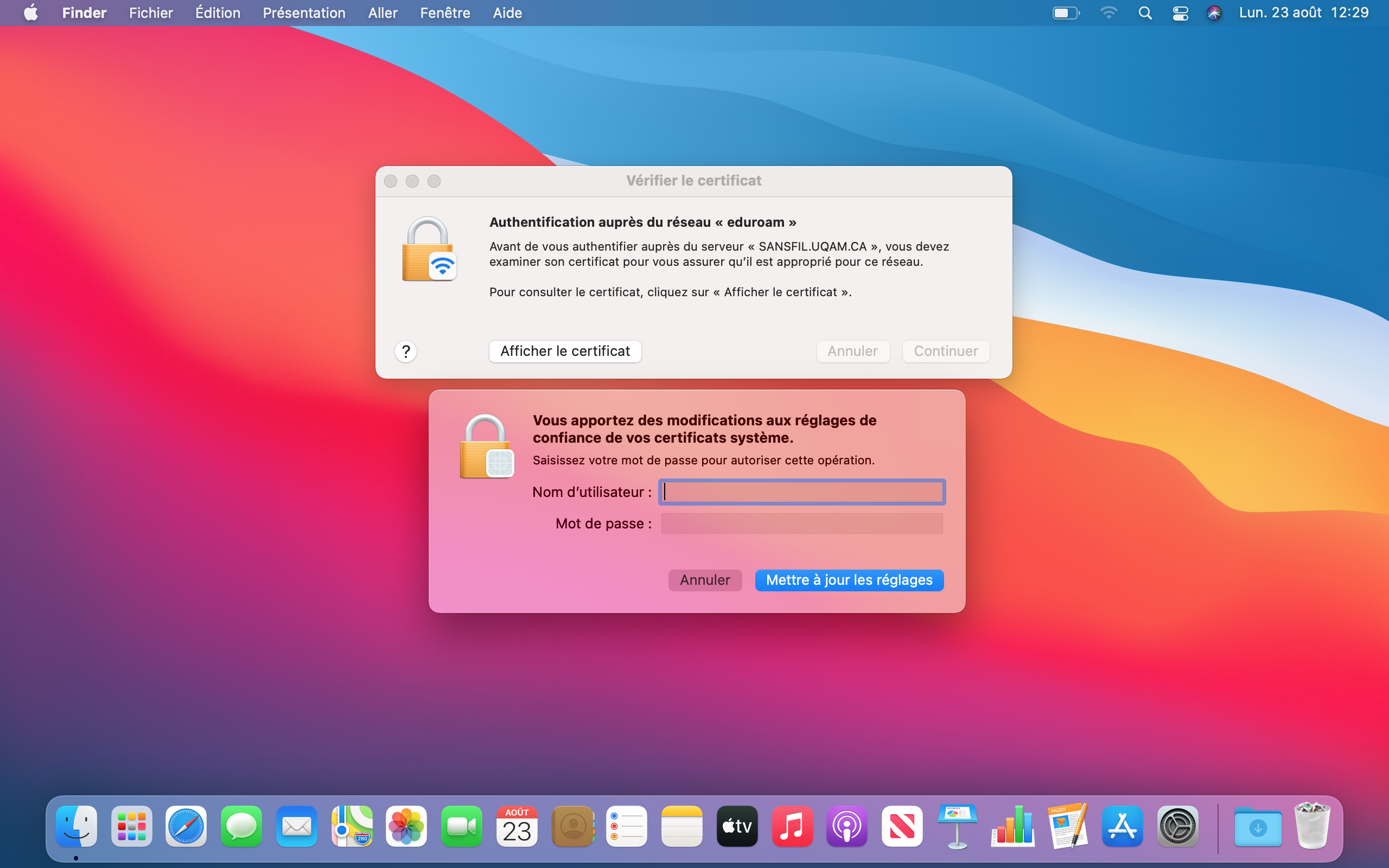Open Notes app in Dock
Viewport: 1389px width, 868px height.
coord(682,827)
